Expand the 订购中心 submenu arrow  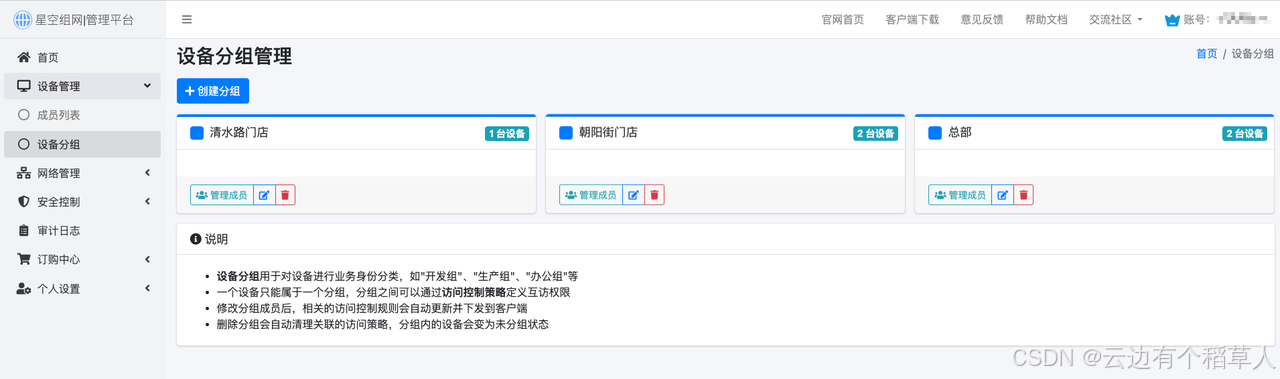(148, 259)
